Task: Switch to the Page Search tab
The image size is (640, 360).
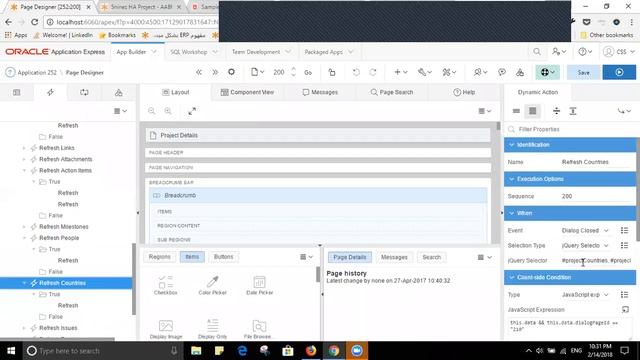Action: (392, 92)
